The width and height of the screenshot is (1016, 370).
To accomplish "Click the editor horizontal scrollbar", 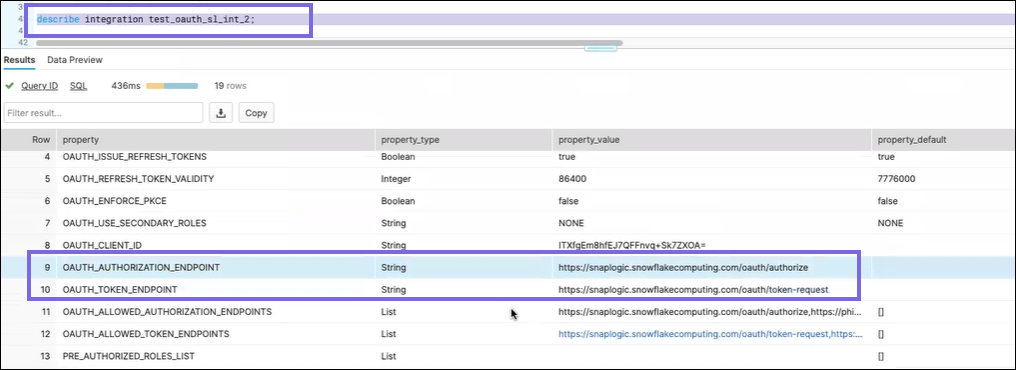I will pos(329,43).
